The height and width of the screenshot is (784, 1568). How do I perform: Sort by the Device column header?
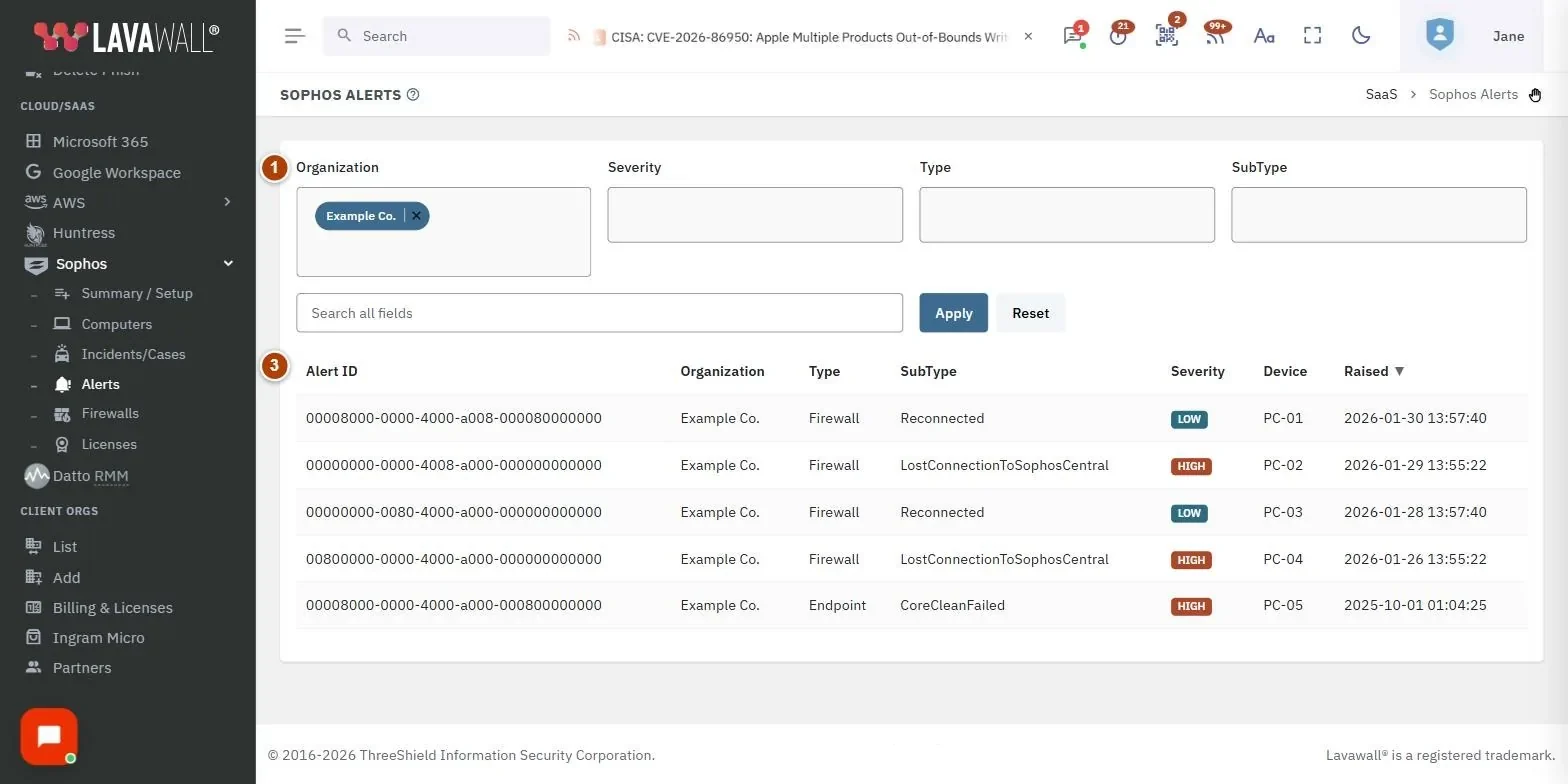click(x=1285, y=371)
